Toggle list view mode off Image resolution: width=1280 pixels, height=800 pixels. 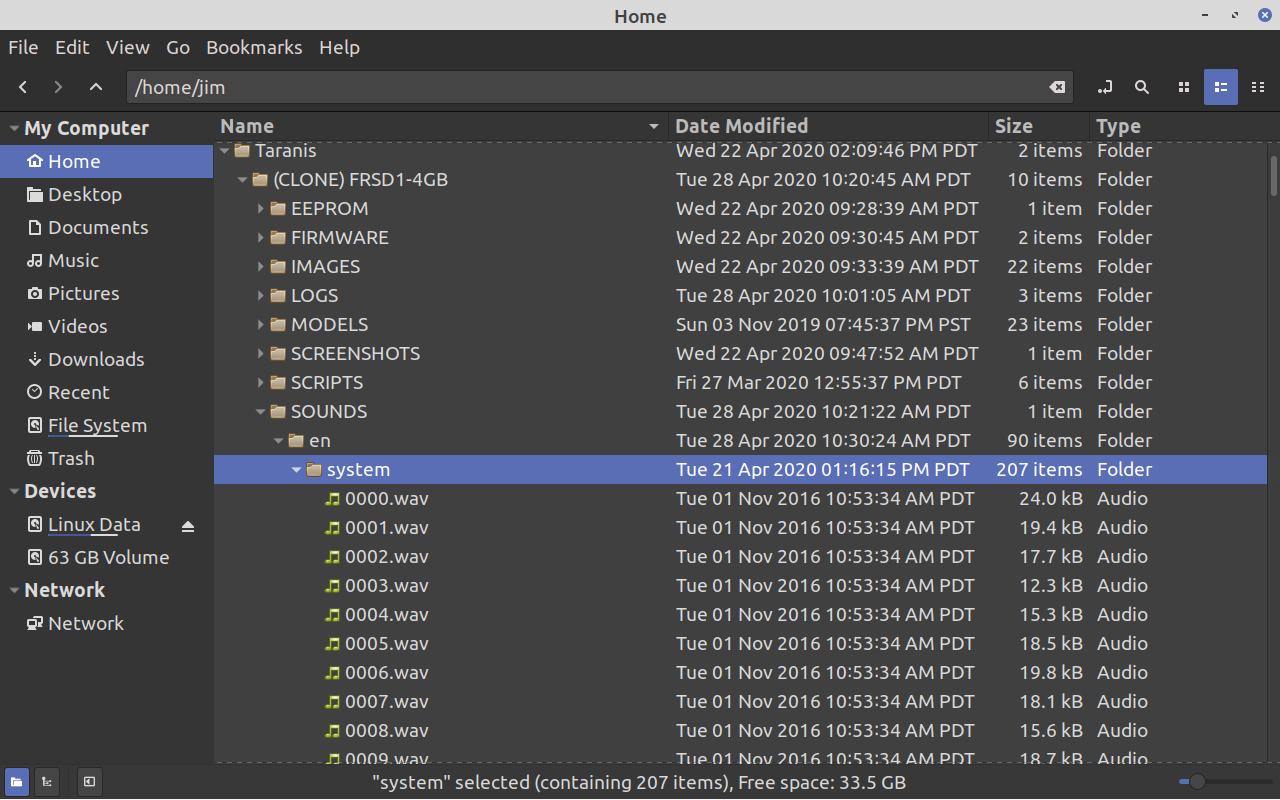[1220, 87]
